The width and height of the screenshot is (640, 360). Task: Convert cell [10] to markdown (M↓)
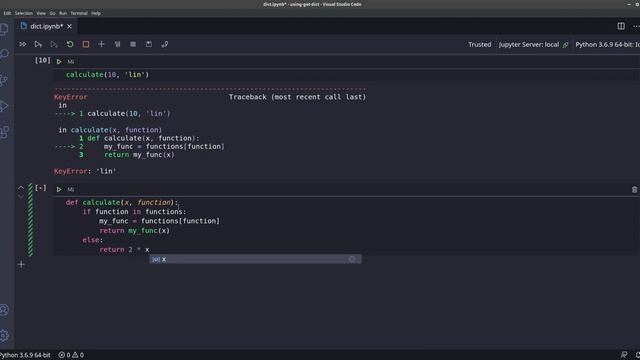click(x=71, y=62)
